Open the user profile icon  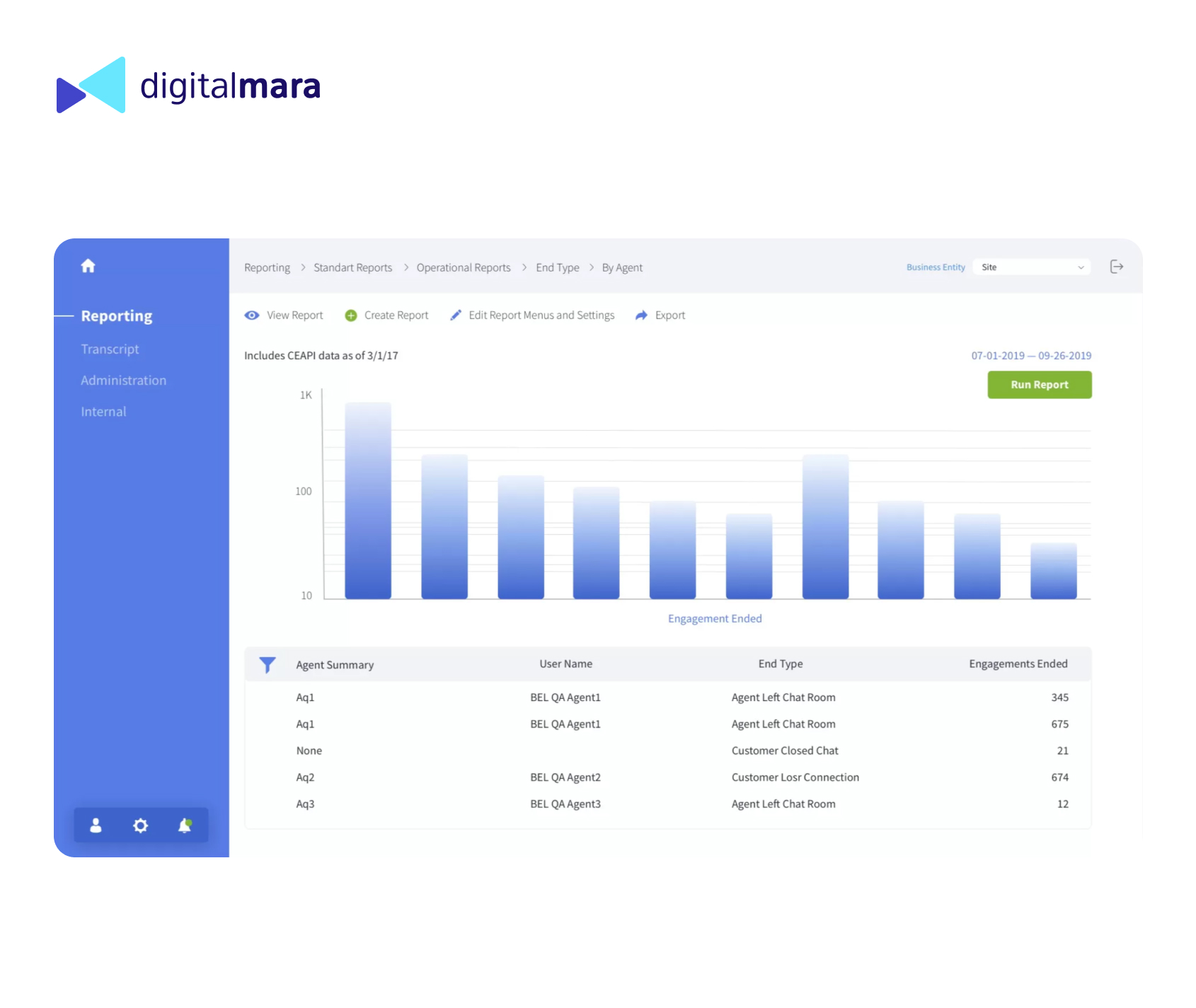96,825
